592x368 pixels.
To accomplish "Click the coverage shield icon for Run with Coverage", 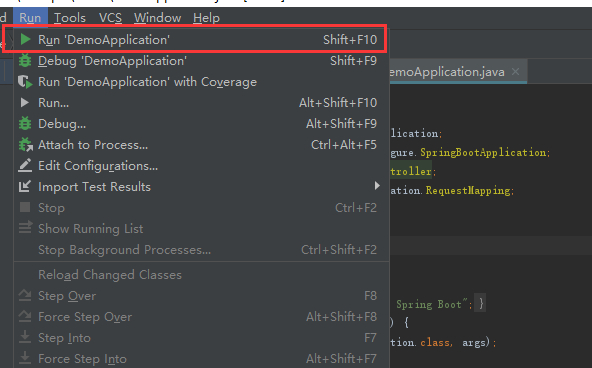I will click(x=25, y=82).
